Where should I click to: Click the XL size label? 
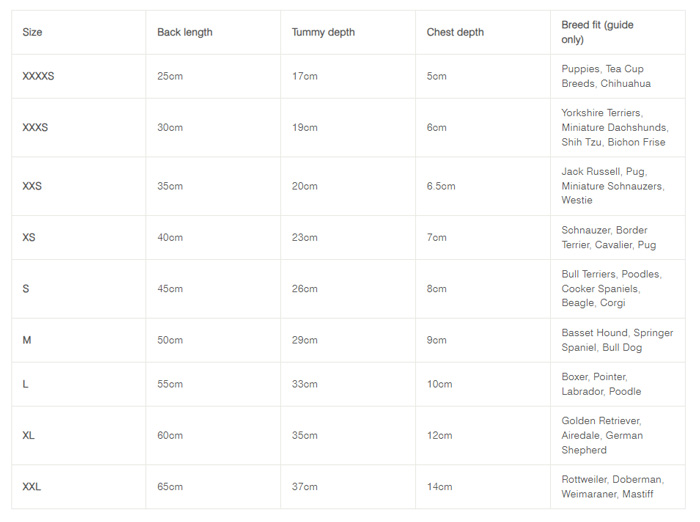coord(29,435)
